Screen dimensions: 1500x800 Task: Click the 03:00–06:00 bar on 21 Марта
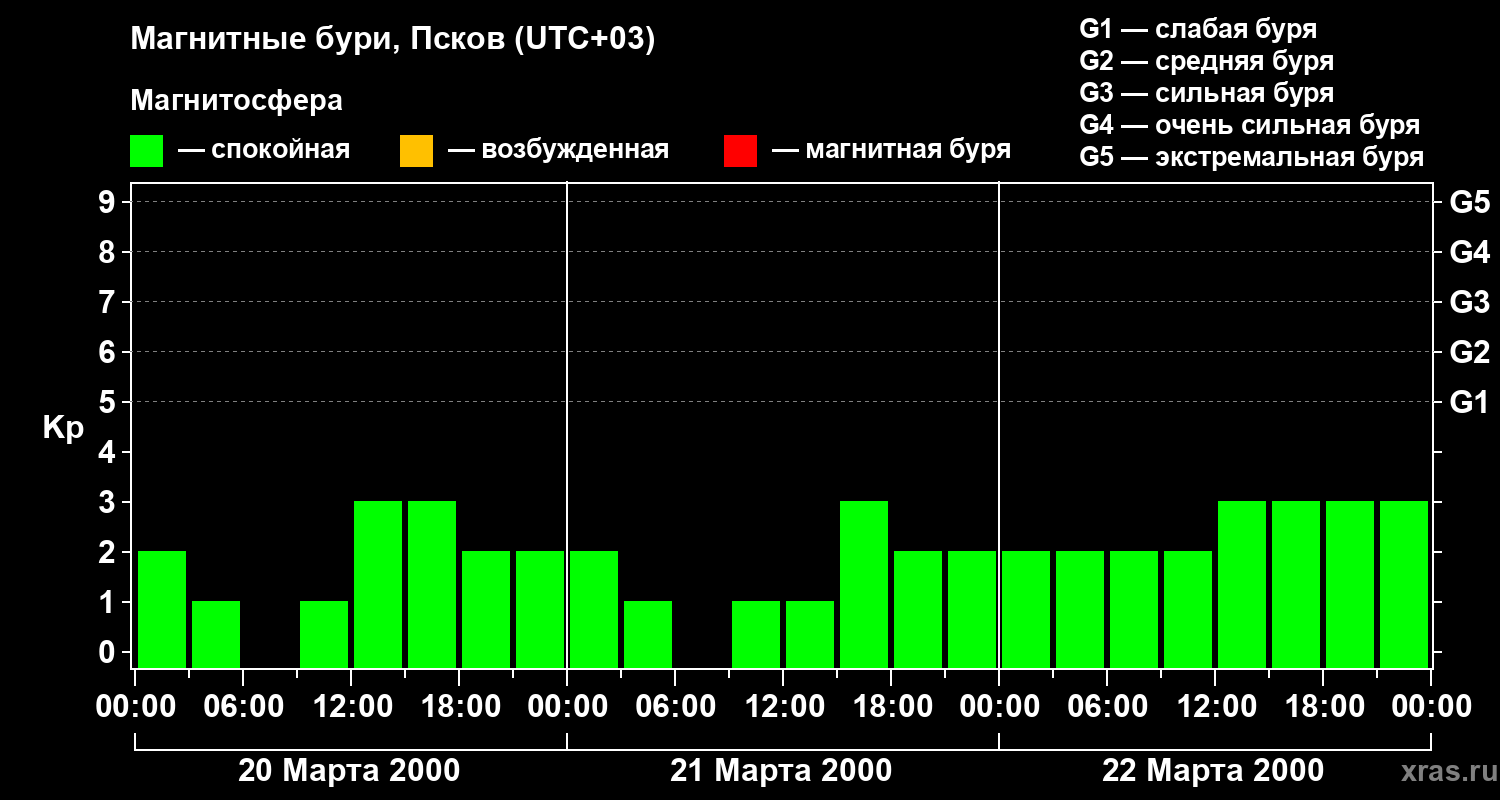point(648,634)
